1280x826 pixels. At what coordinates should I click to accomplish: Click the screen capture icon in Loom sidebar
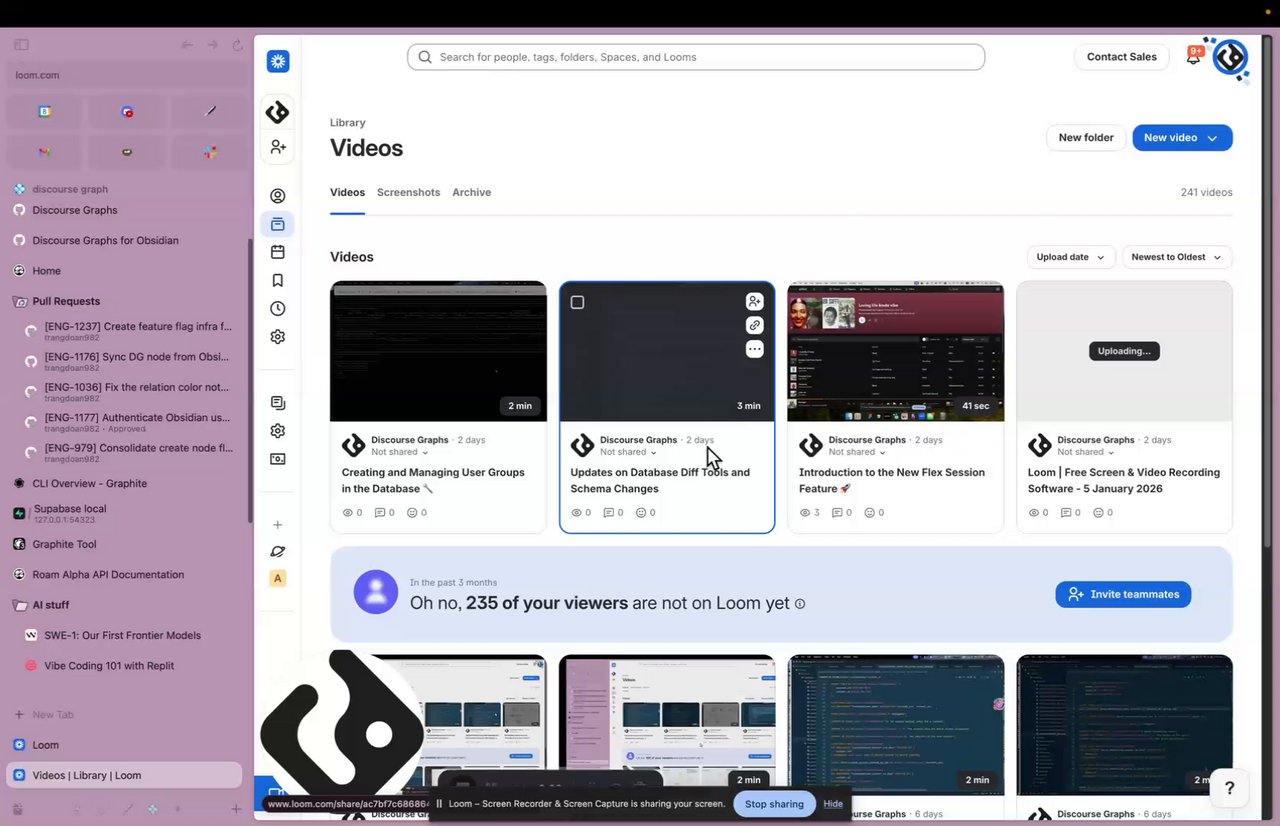tap(278, 459)
